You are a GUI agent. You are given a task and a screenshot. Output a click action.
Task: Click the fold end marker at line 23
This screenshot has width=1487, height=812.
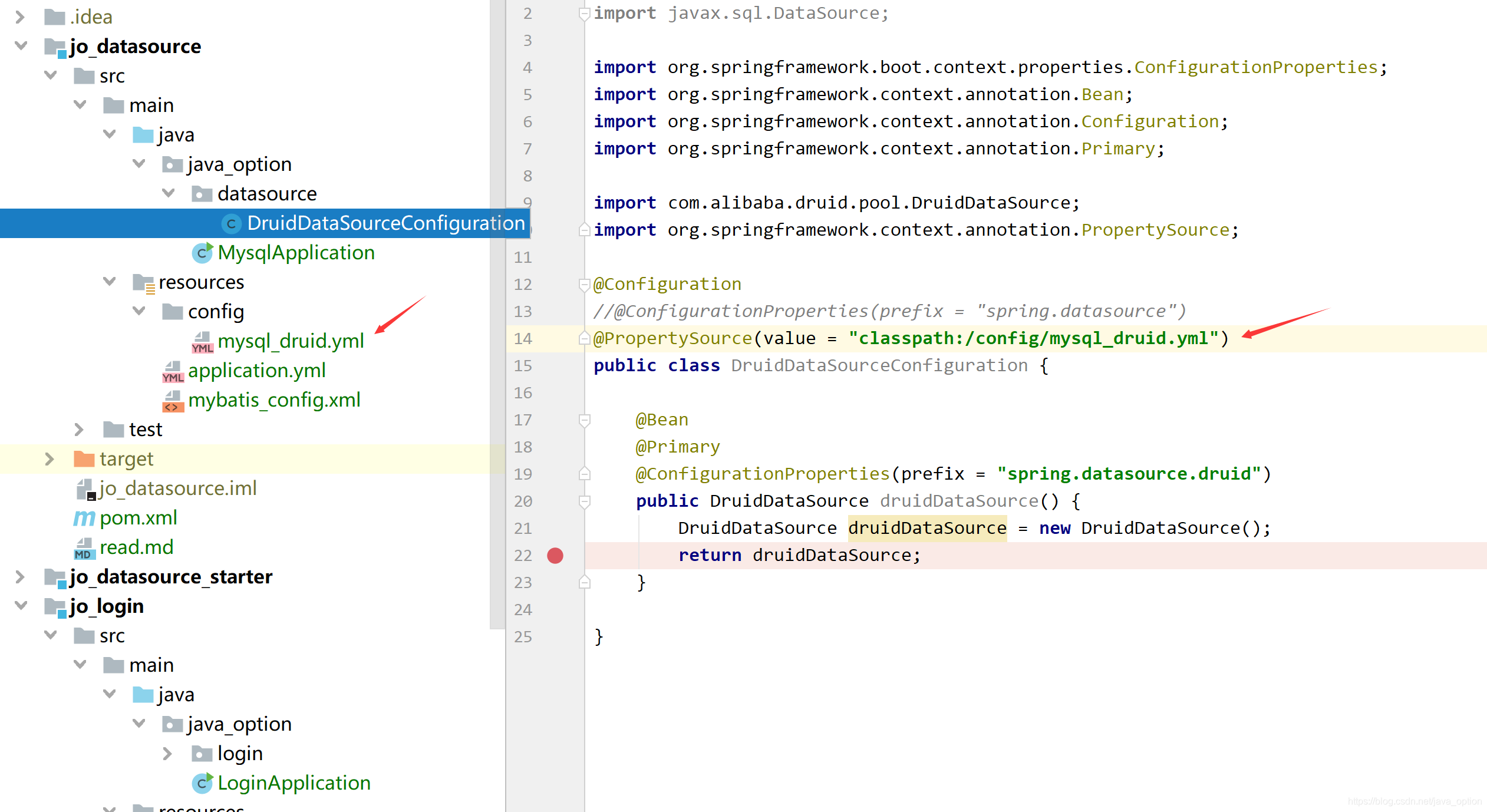pos(585,582)
